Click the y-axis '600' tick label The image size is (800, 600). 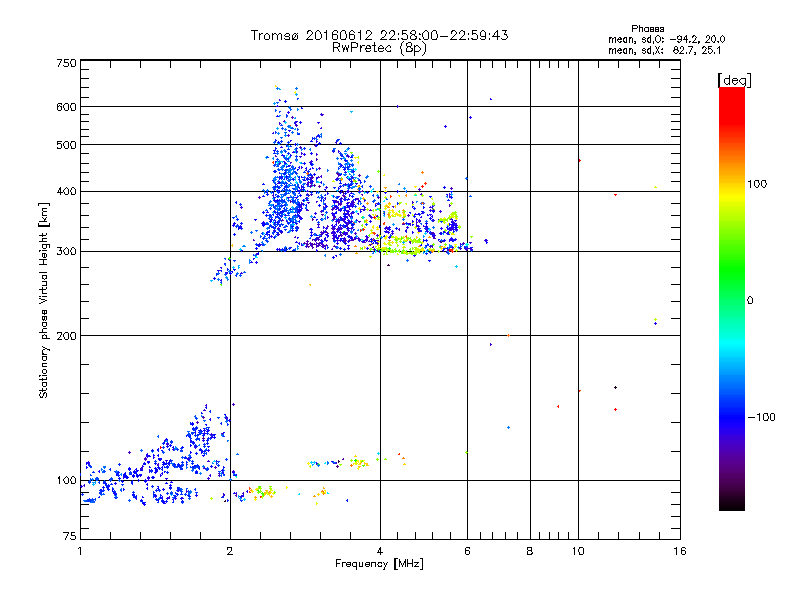click(x=66, y=107)
